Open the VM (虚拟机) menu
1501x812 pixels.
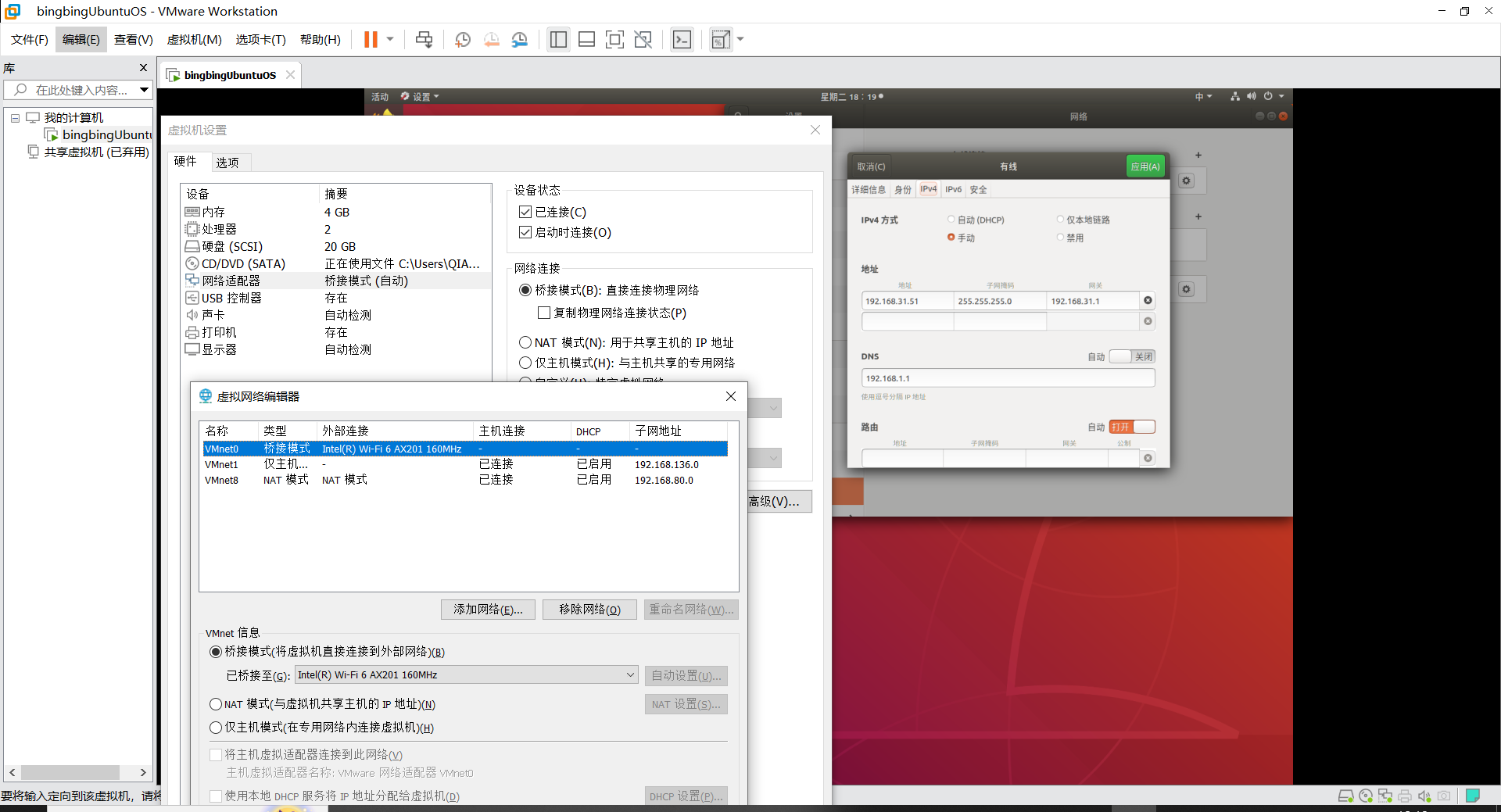coord(194,40)
